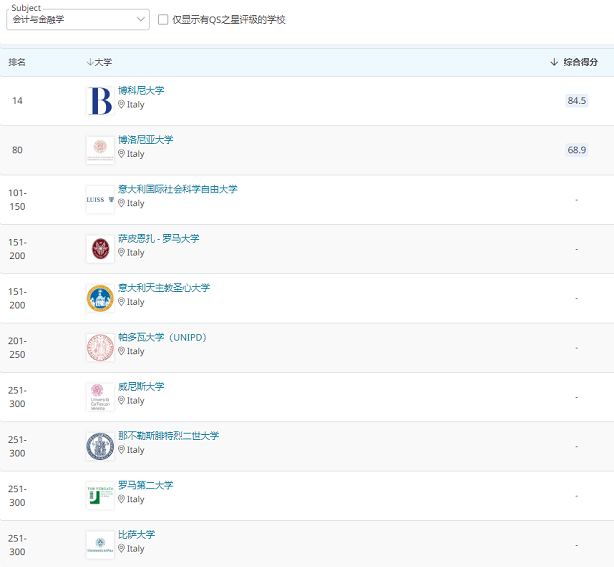Image resolution: width=614 pixels, height=567 pixels.
Task: Click location pin under 比萨大学
Action: point(121,549)
